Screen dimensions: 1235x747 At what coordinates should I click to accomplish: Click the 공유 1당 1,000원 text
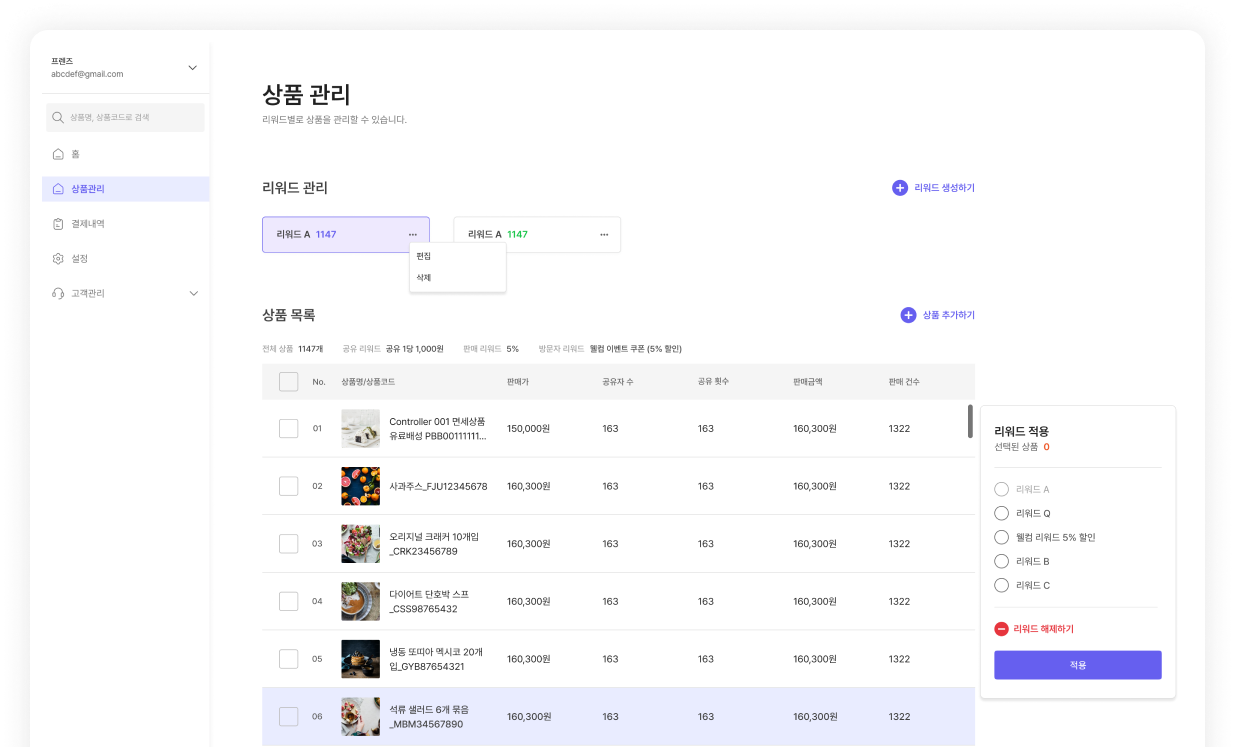coord(414,349)
